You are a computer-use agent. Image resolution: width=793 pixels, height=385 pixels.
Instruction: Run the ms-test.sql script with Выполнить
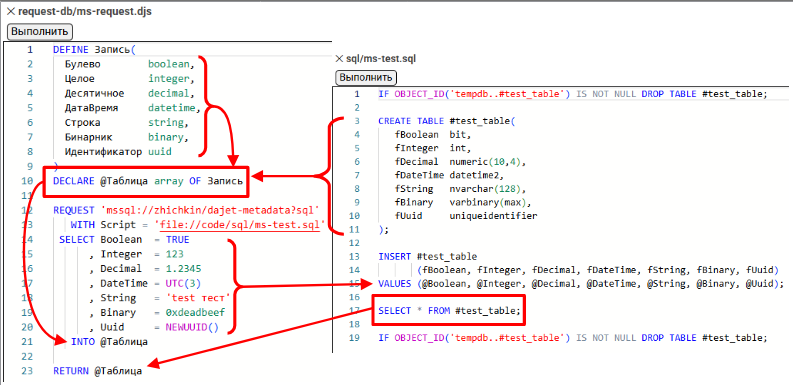[366, 78]
